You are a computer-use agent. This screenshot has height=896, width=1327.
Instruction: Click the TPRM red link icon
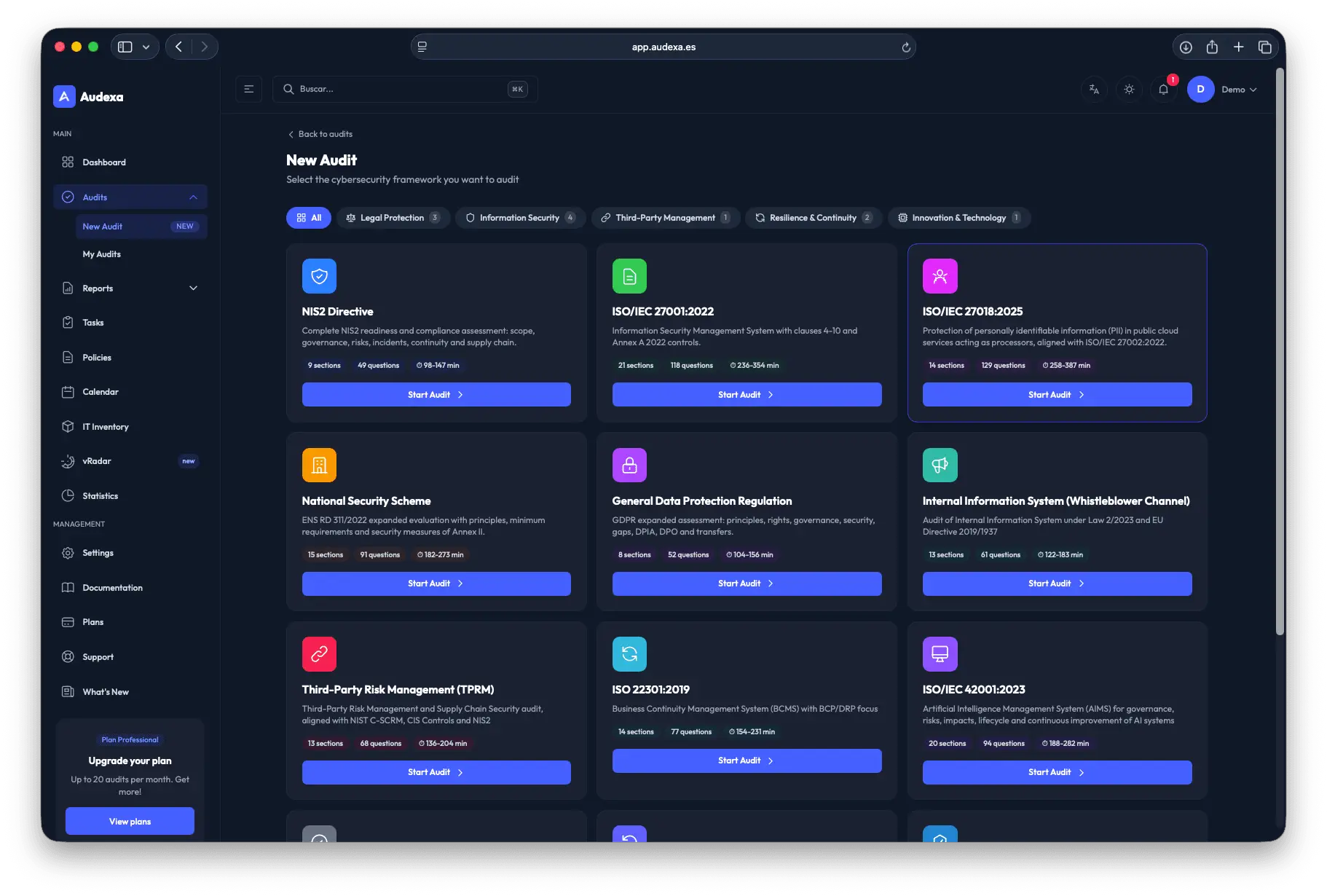point(319,654)
